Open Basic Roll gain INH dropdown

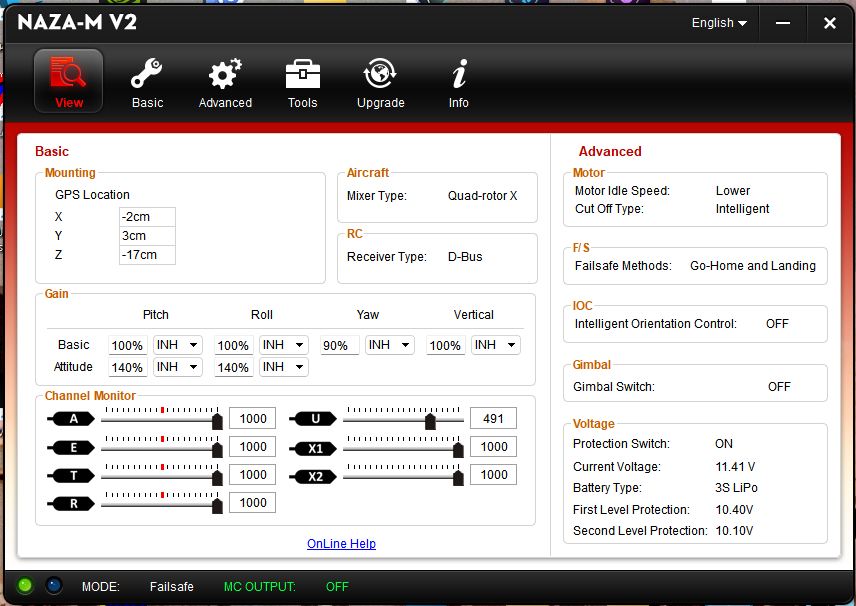[283, 345]
